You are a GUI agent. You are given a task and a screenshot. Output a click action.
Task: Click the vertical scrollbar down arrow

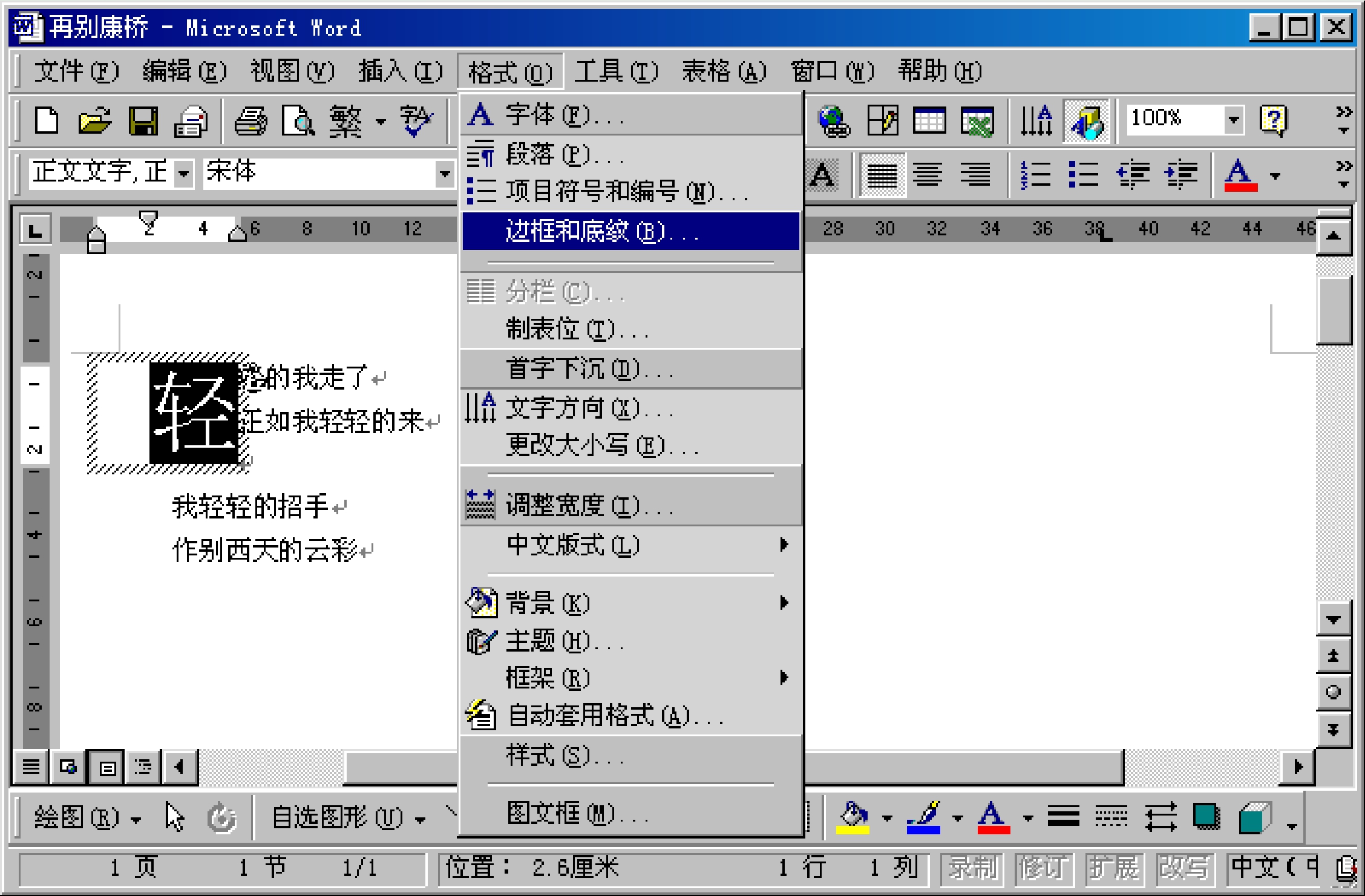tap(1334, 620)
